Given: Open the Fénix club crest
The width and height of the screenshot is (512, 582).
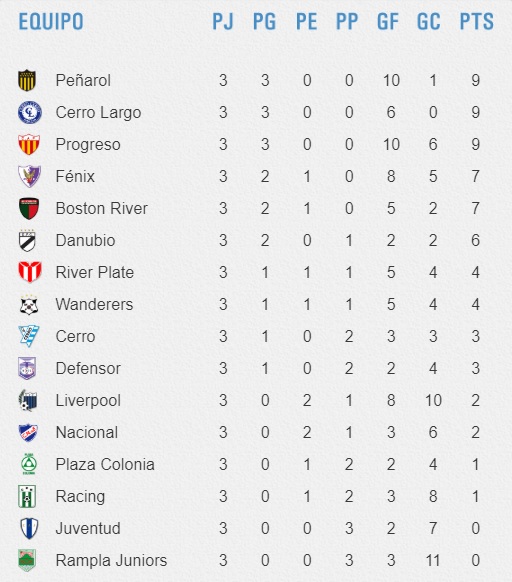Looking at the screenshot, I should pyautogui.click(x=29, y=176).
